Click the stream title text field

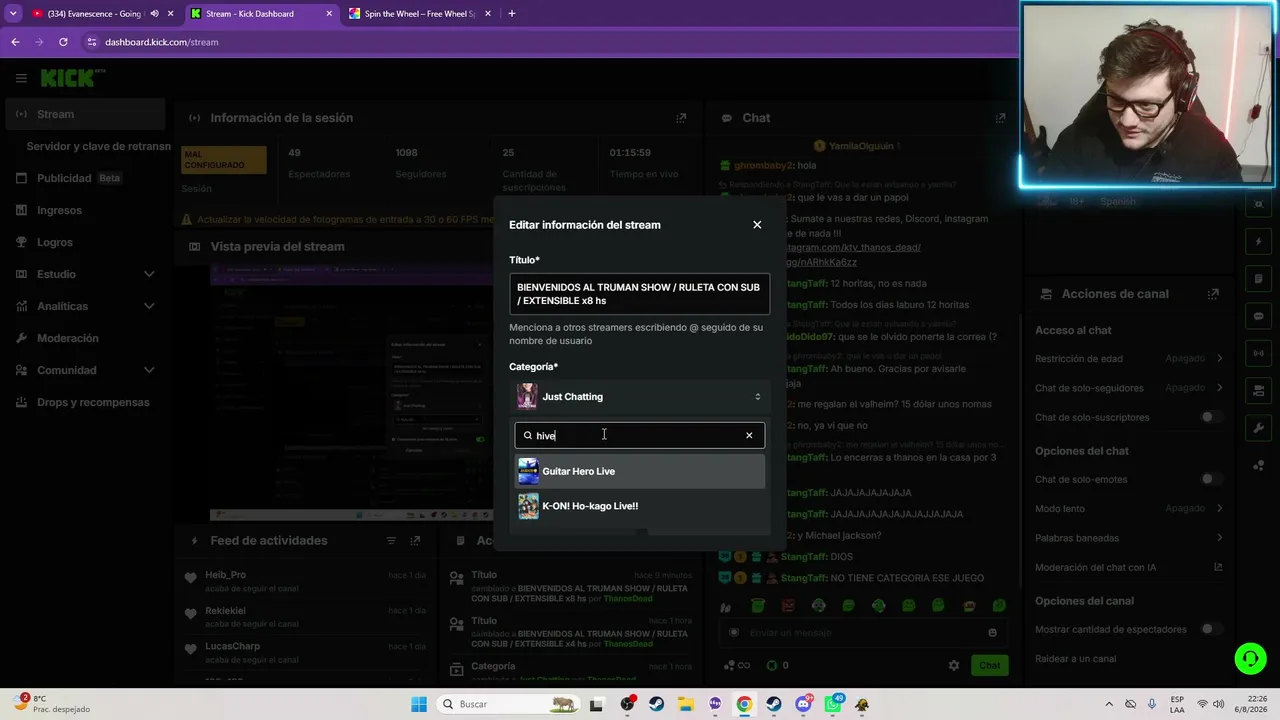(640, 294)
